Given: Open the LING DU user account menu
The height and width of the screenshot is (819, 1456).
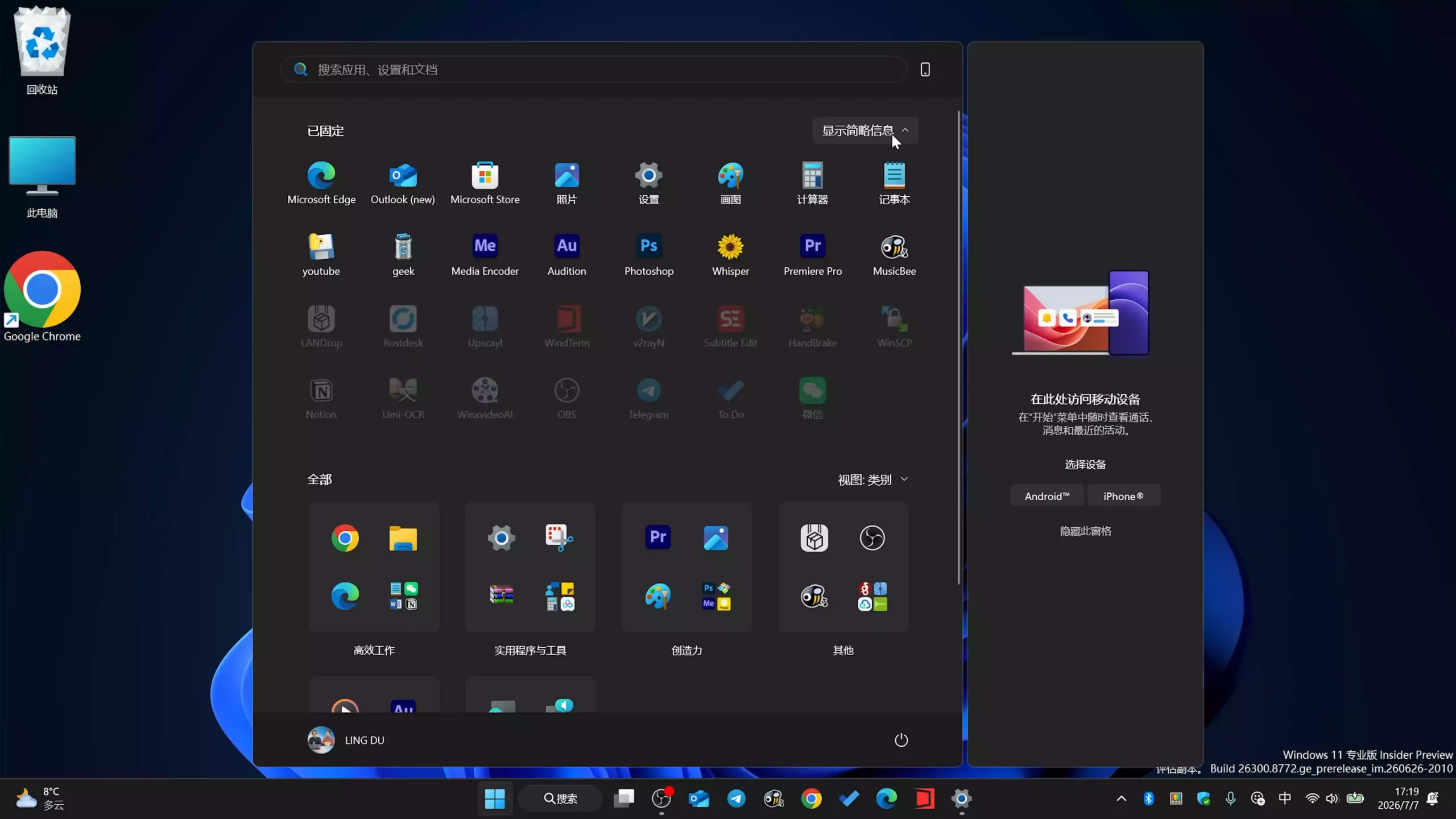Looking at the screenshot, I should click(347, 740).
